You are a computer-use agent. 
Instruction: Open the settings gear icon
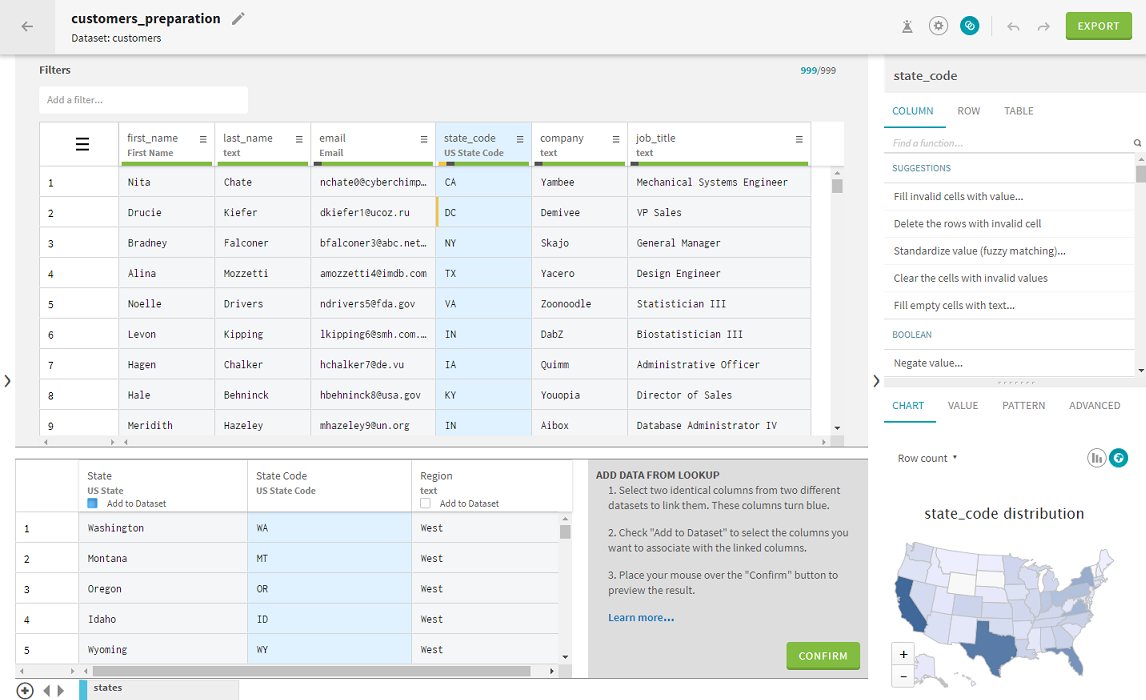click(938, 26)
